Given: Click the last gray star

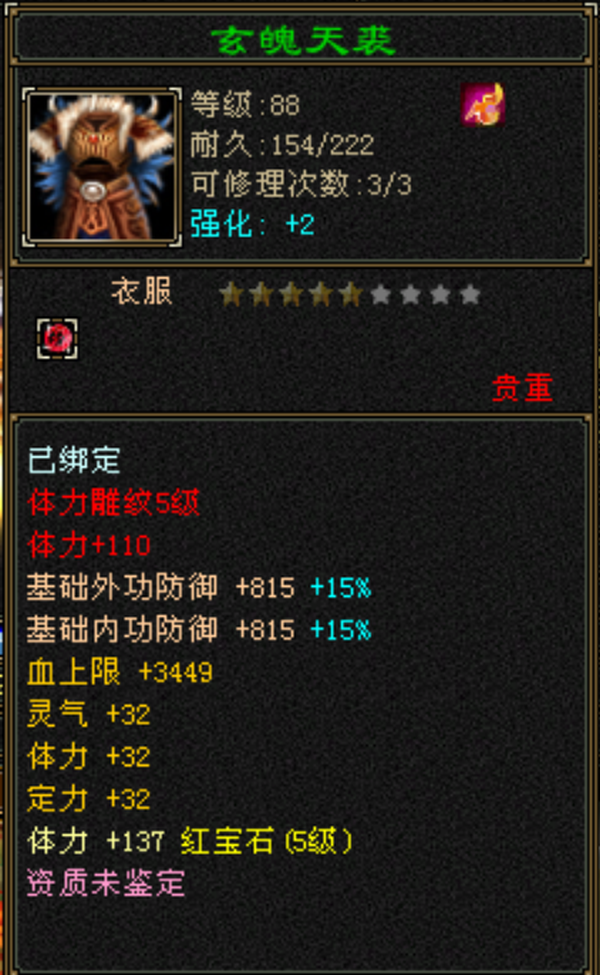Looking at the screenshot, I should coord(471,294).
